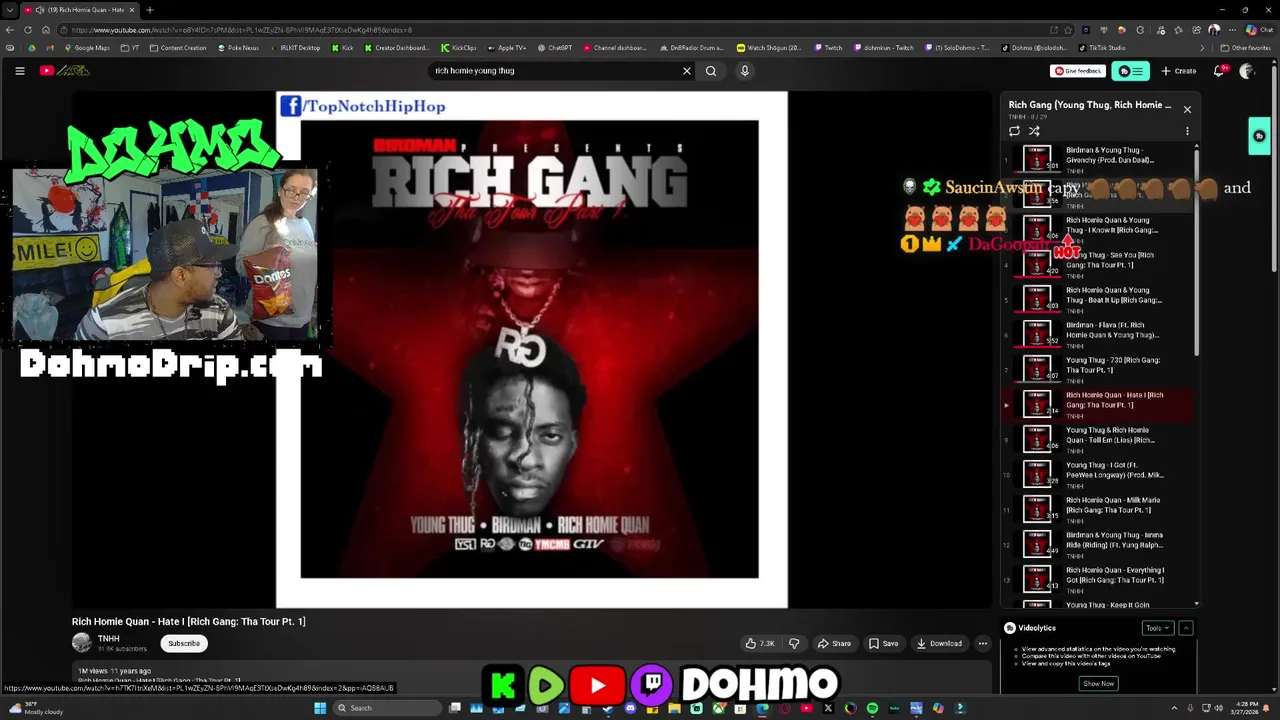Open YouTube notifications bell
This screenshot has height=720, width=1280.
(x=1219, y=71)
